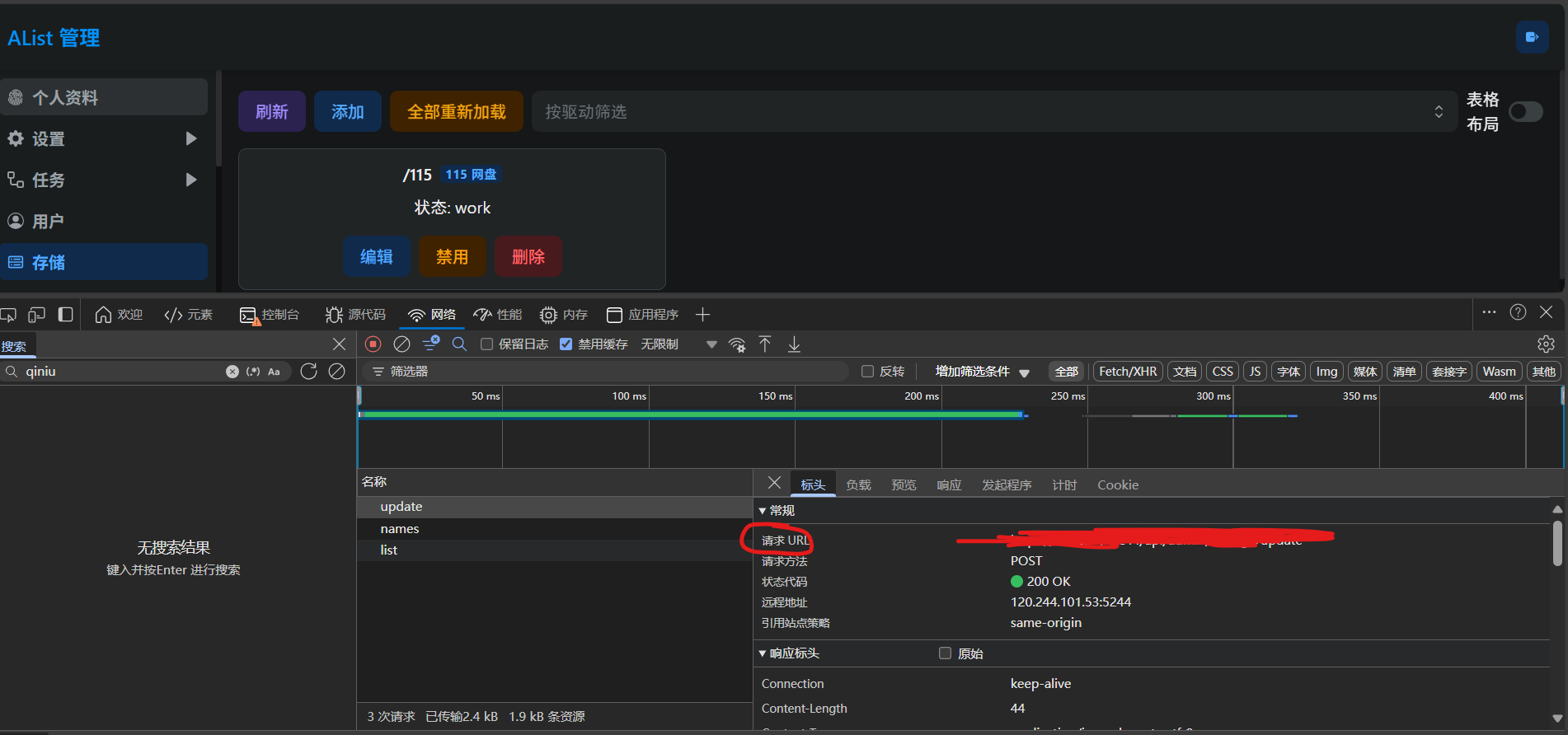Toggle the table layout switch
This screenshot has height=735, width=1568.
point(1526,112)
